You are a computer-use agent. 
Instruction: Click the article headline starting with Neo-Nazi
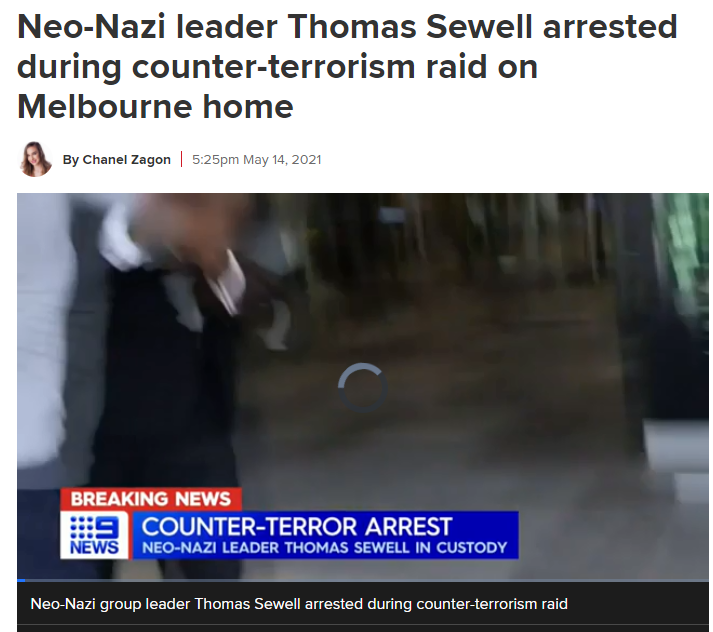point(347,66)
